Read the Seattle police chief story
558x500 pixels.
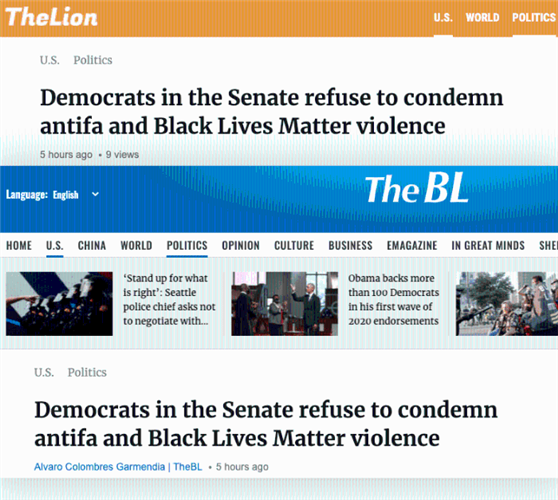(169, 300)
